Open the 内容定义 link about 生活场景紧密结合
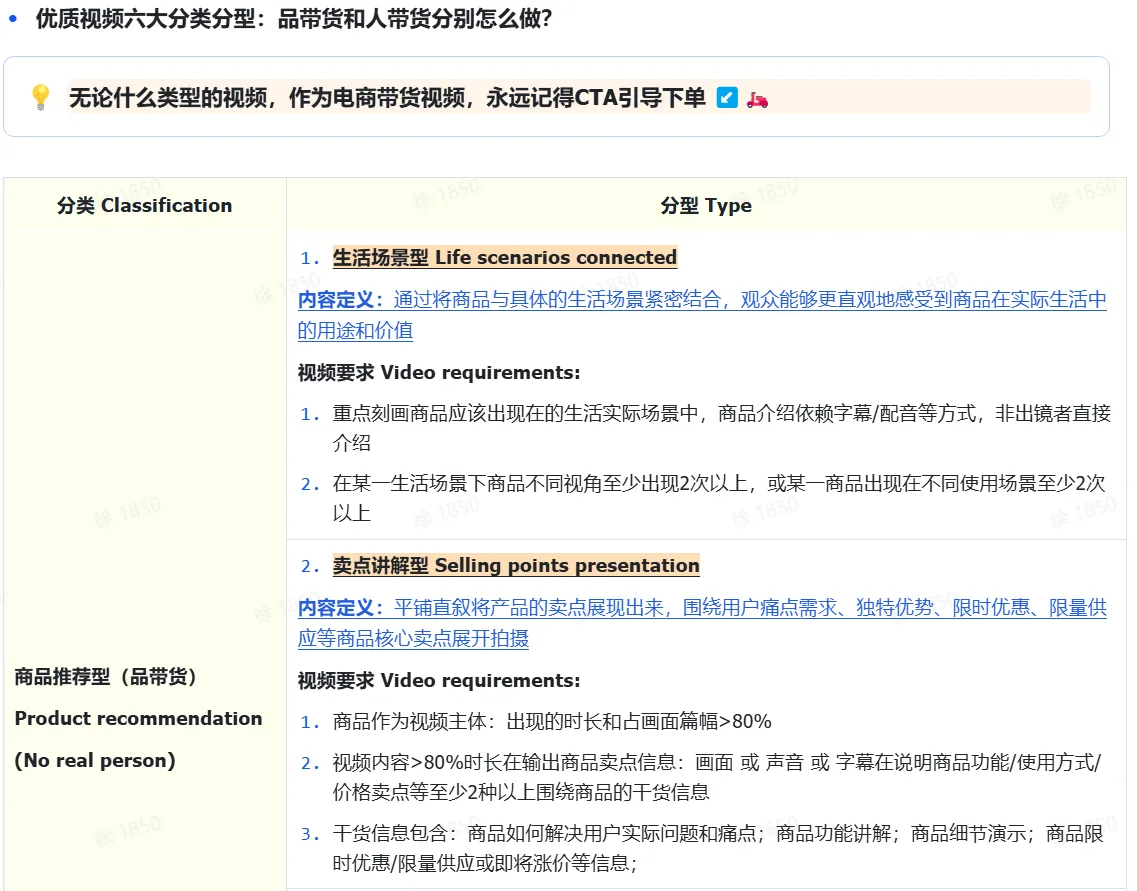The height and width of the screenshot is (891, 1137). tap(702, 315)
